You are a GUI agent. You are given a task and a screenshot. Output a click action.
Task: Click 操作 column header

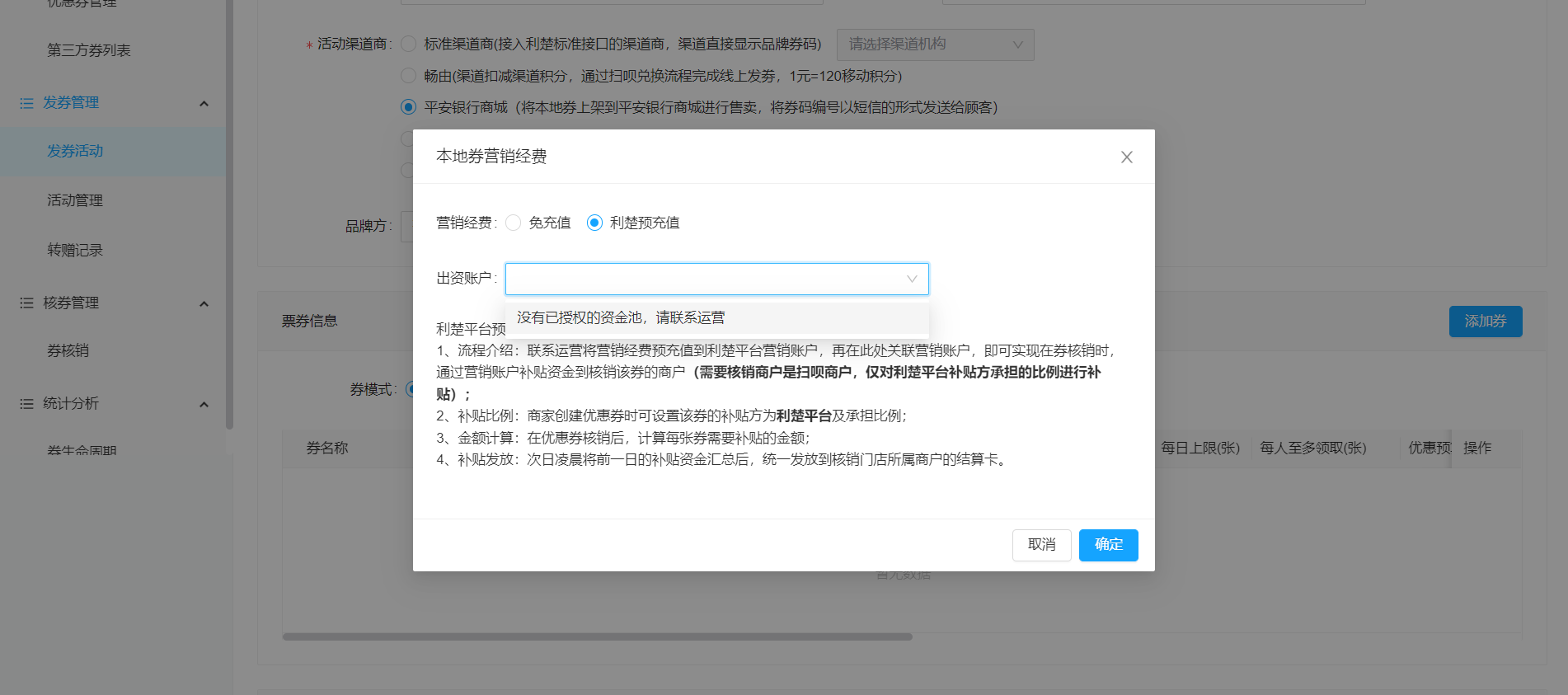pyautogui.click(x=1477, y=448)
